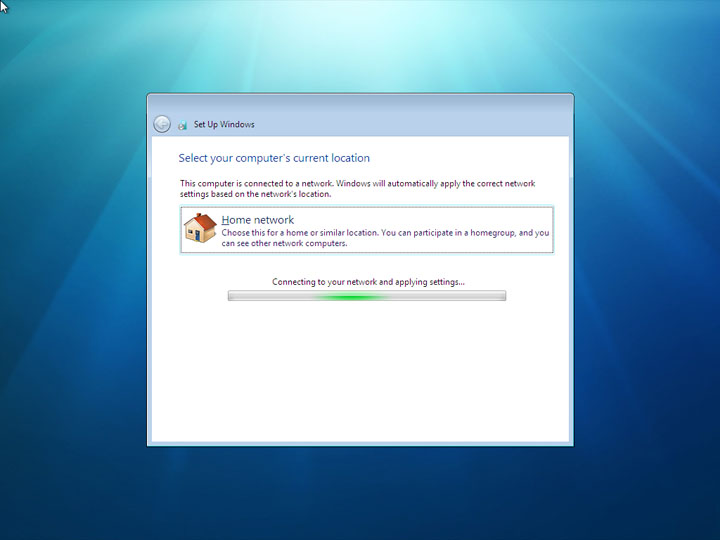This screenshot has width=720, height=540.
Task: Click the round back arrow button
Action: point(162,124)
